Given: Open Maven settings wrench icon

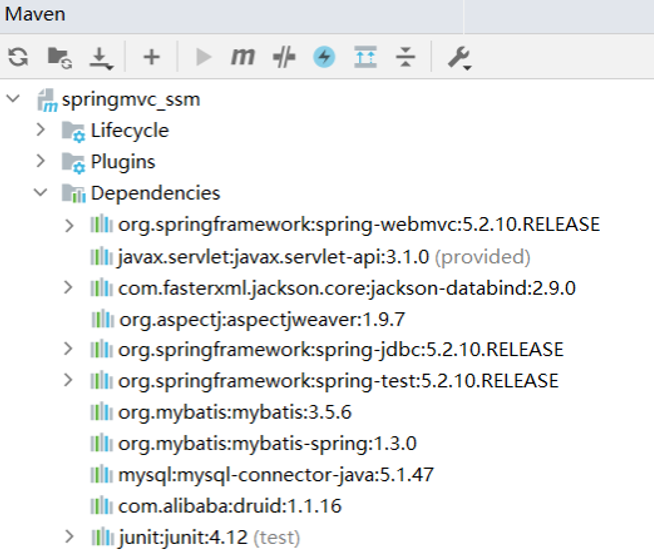Looking at the screenshot, I should point(459,58).
